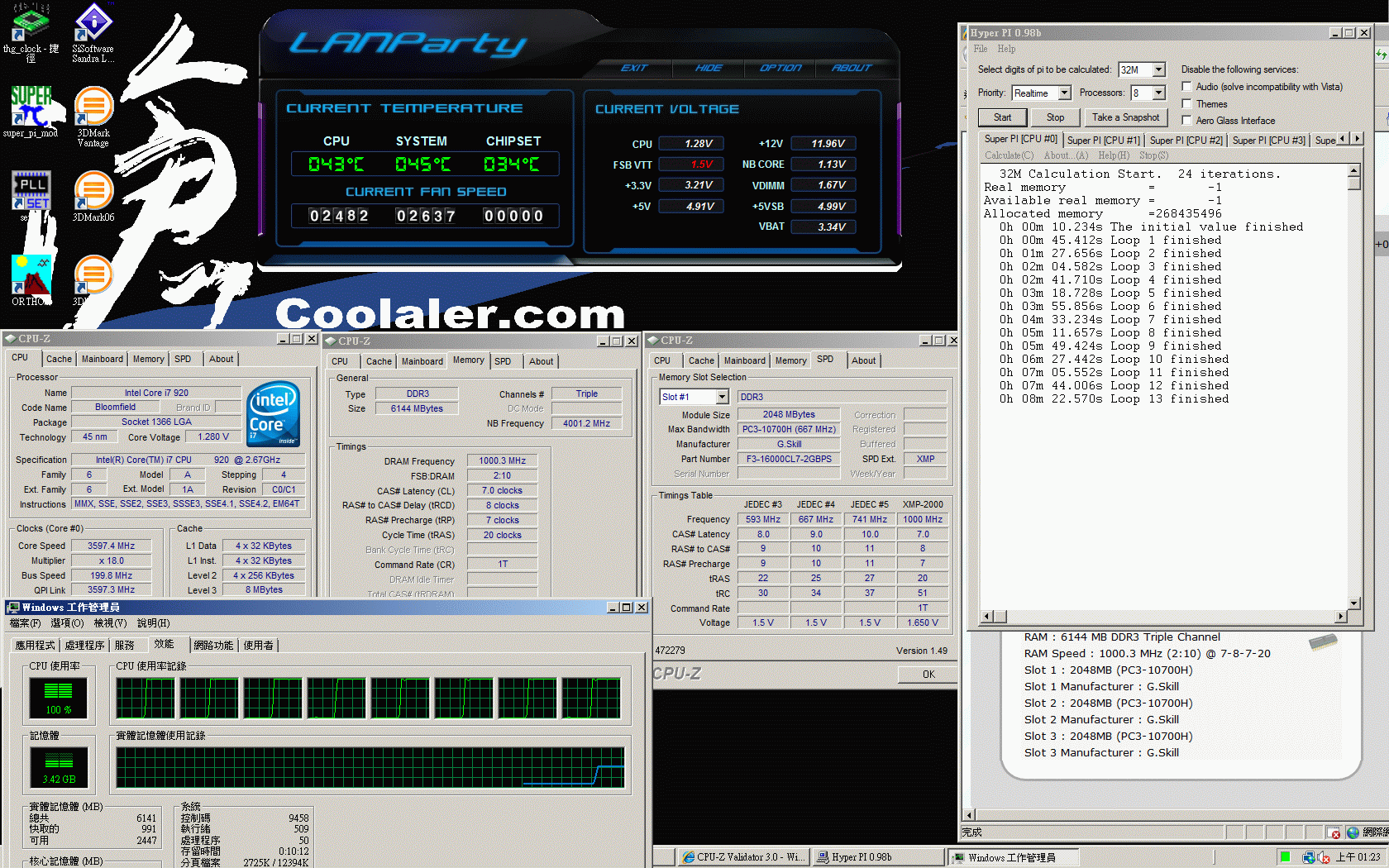Click CPU-Z Validator Internet Explorer taskbar icon
1389x868 pixels.
tap(689, 857)
